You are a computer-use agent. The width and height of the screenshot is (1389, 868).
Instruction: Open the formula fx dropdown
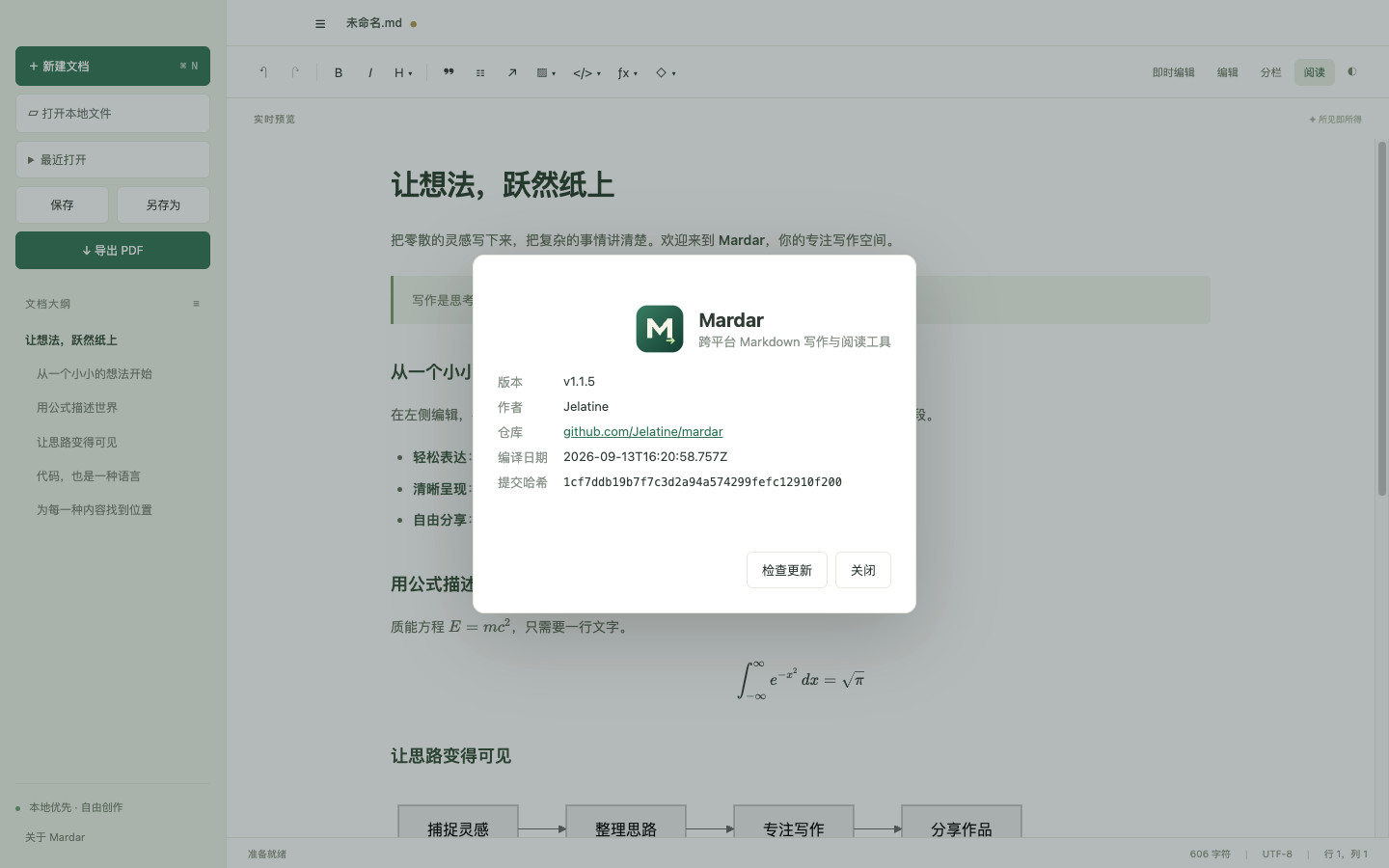click(x=628, y=72)
